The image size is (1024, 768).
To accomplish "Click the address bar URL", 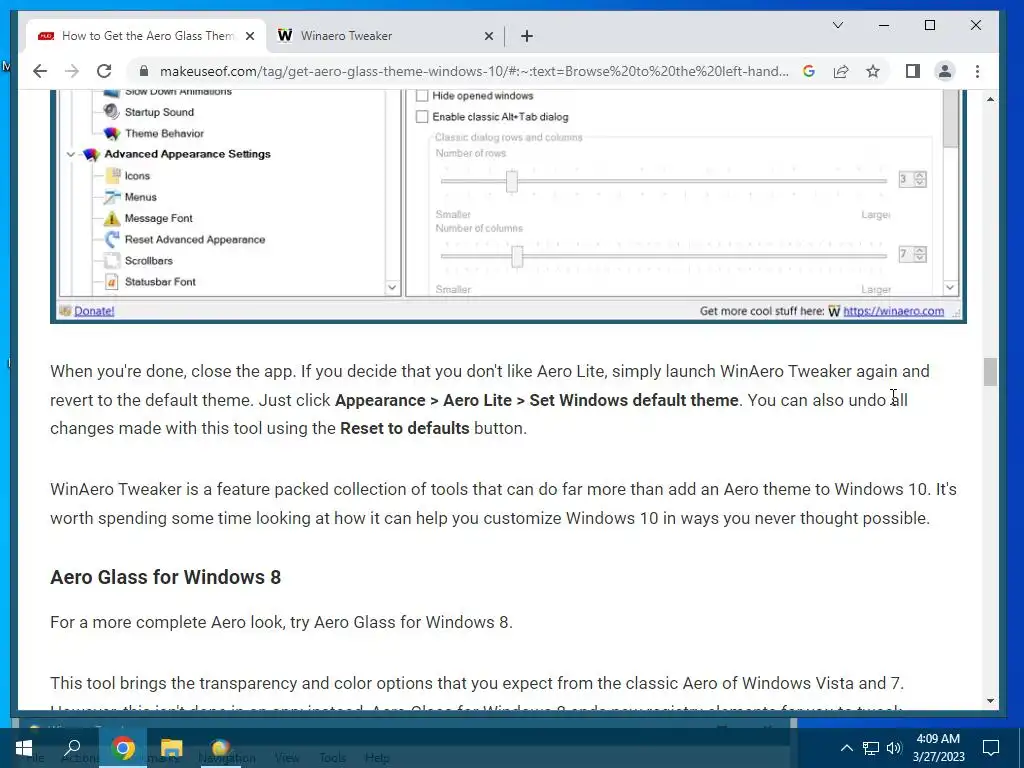I will pyautogui.click(x=474, y=71).
